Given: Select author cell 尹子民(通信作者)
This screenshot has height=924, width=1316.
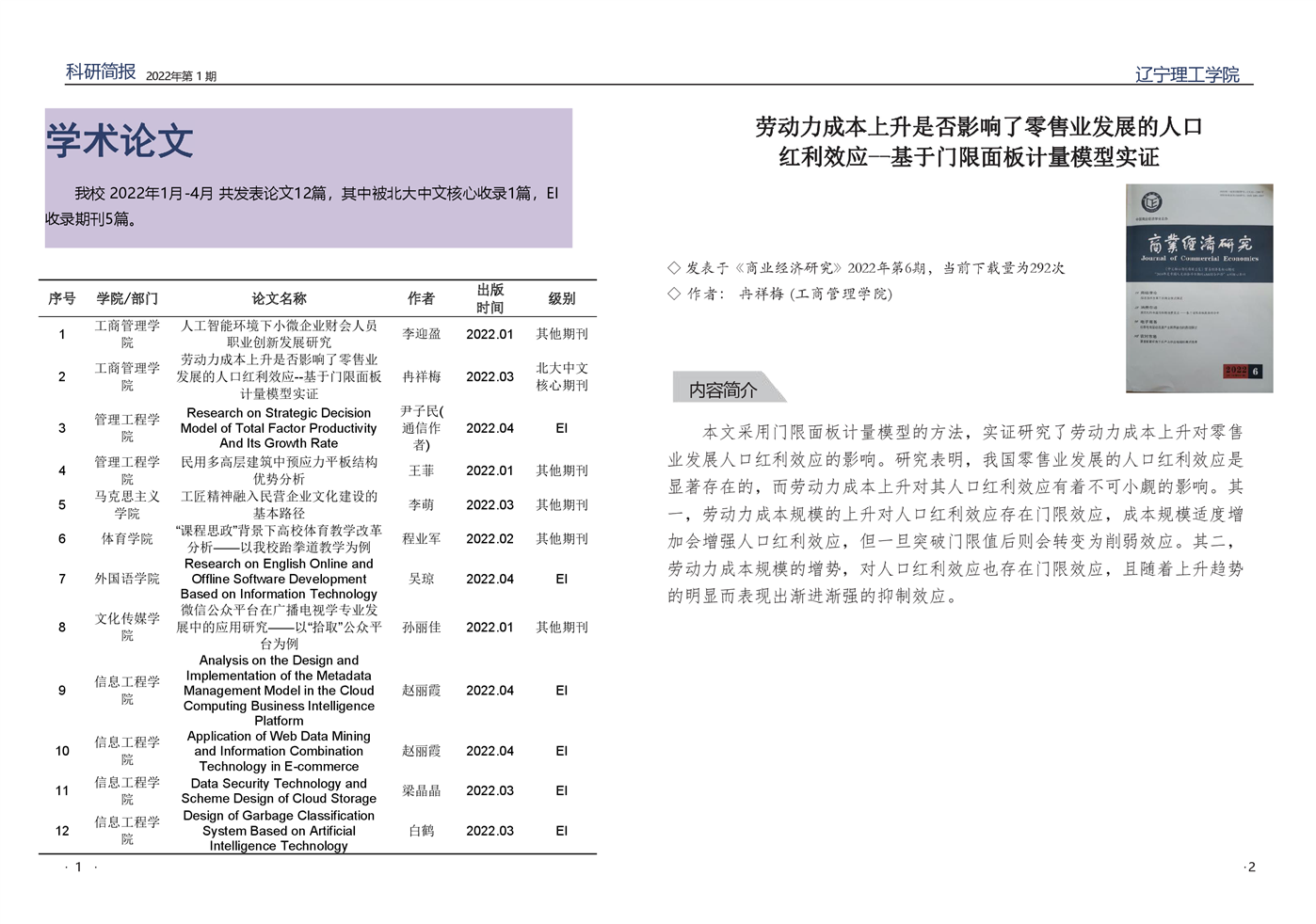Looking at the screenshot, I should pos(421,428).
